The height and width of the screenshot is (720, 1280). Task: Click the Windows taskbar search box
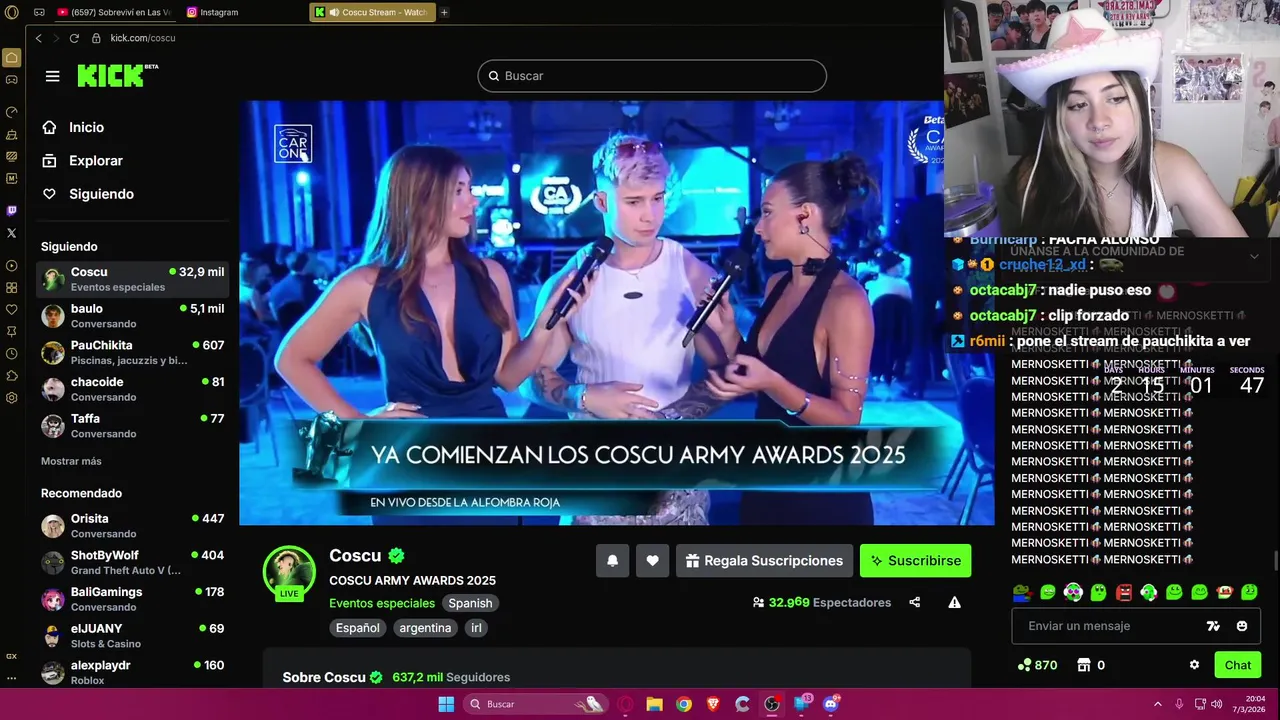(535, 704)
